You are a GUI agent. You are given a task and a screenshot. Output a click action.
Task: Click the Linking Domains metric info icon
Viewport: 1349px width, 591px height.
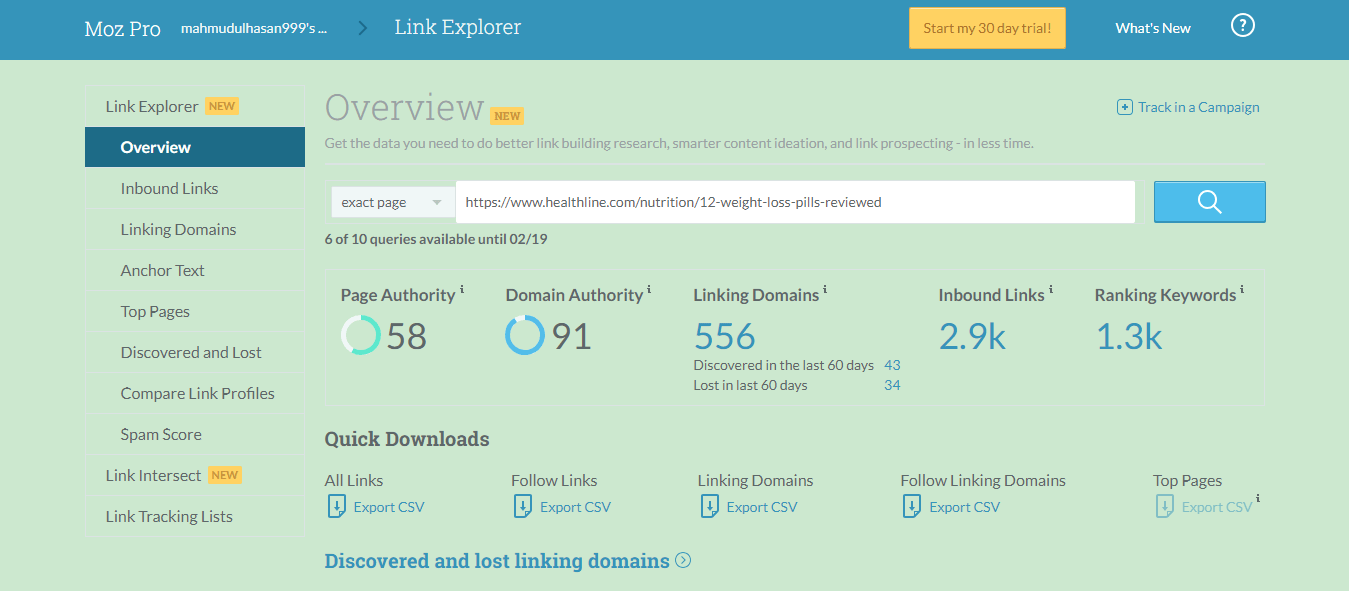click(825, 291)
